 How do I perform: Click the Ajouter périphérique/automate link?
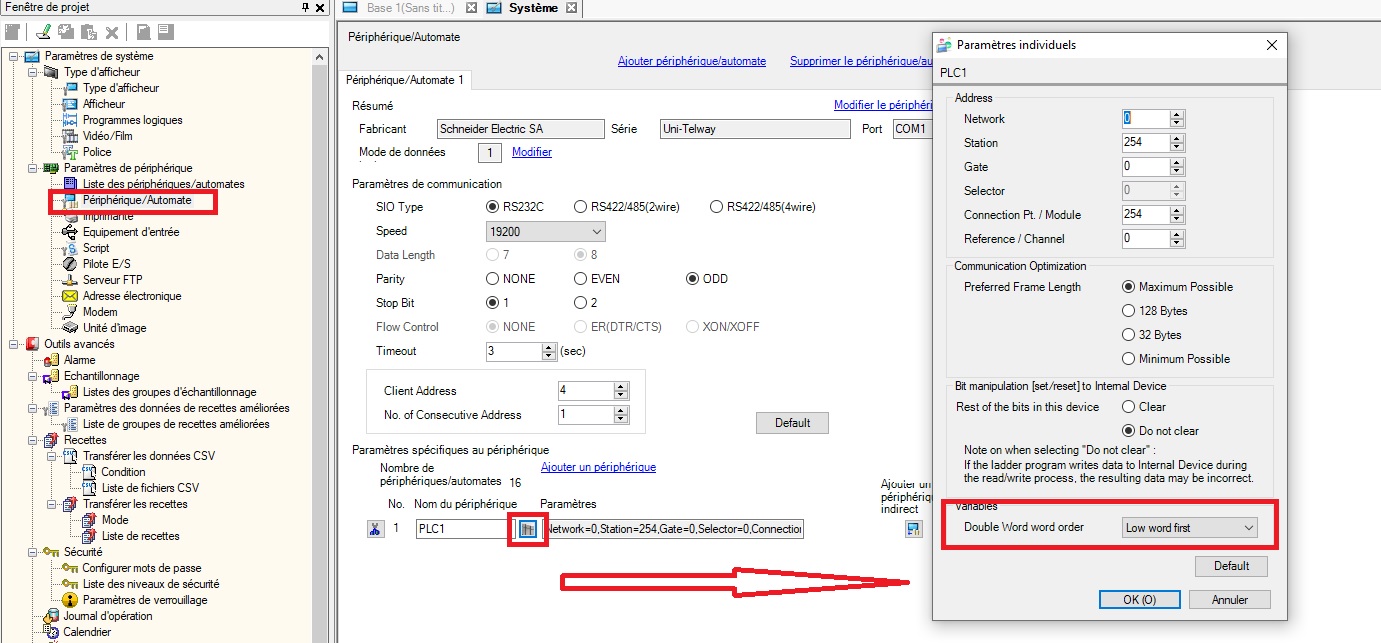[x=691, y=61]
